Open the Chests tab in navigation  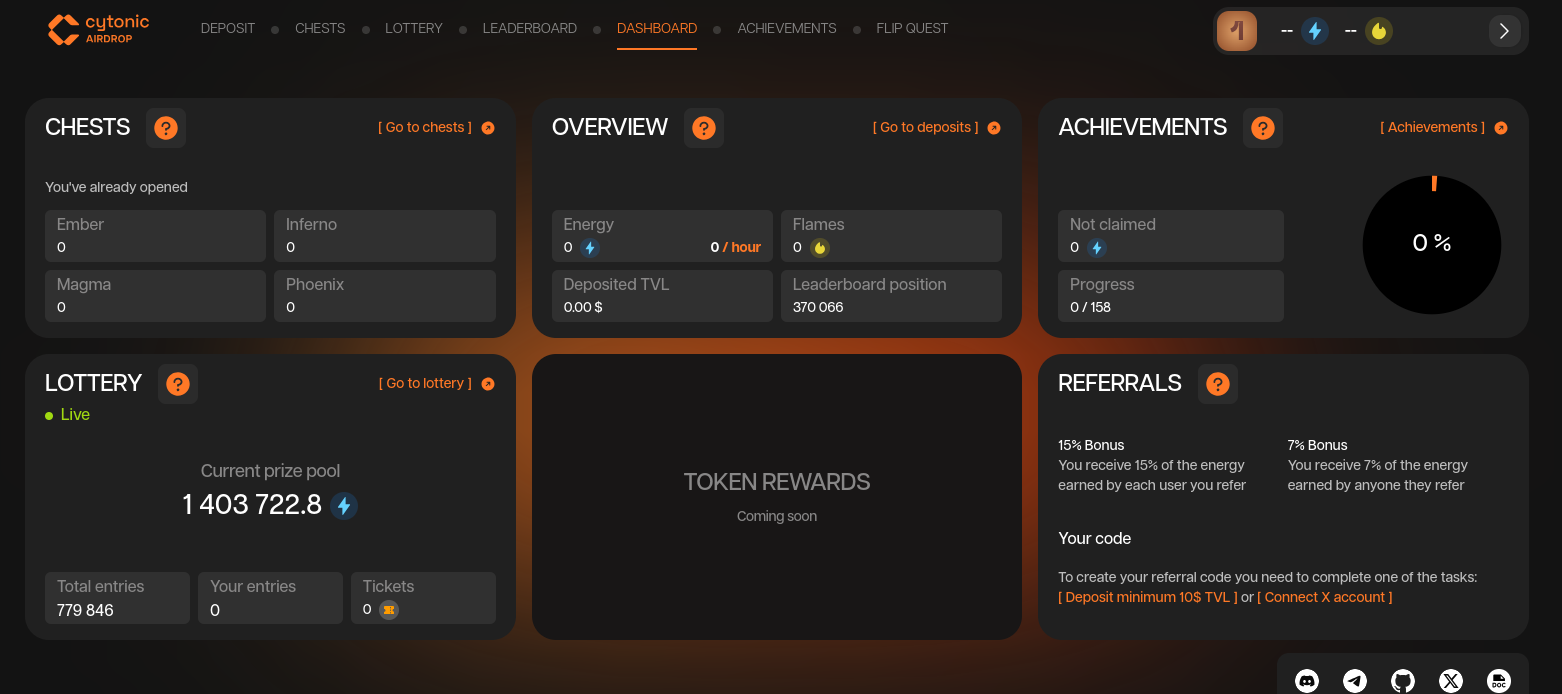pos(320,29)
